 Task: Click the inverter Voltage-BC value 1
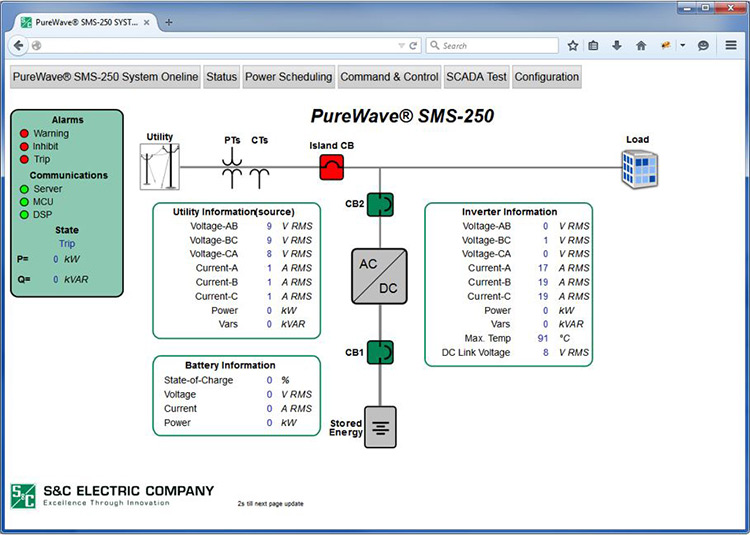(545, 240)
